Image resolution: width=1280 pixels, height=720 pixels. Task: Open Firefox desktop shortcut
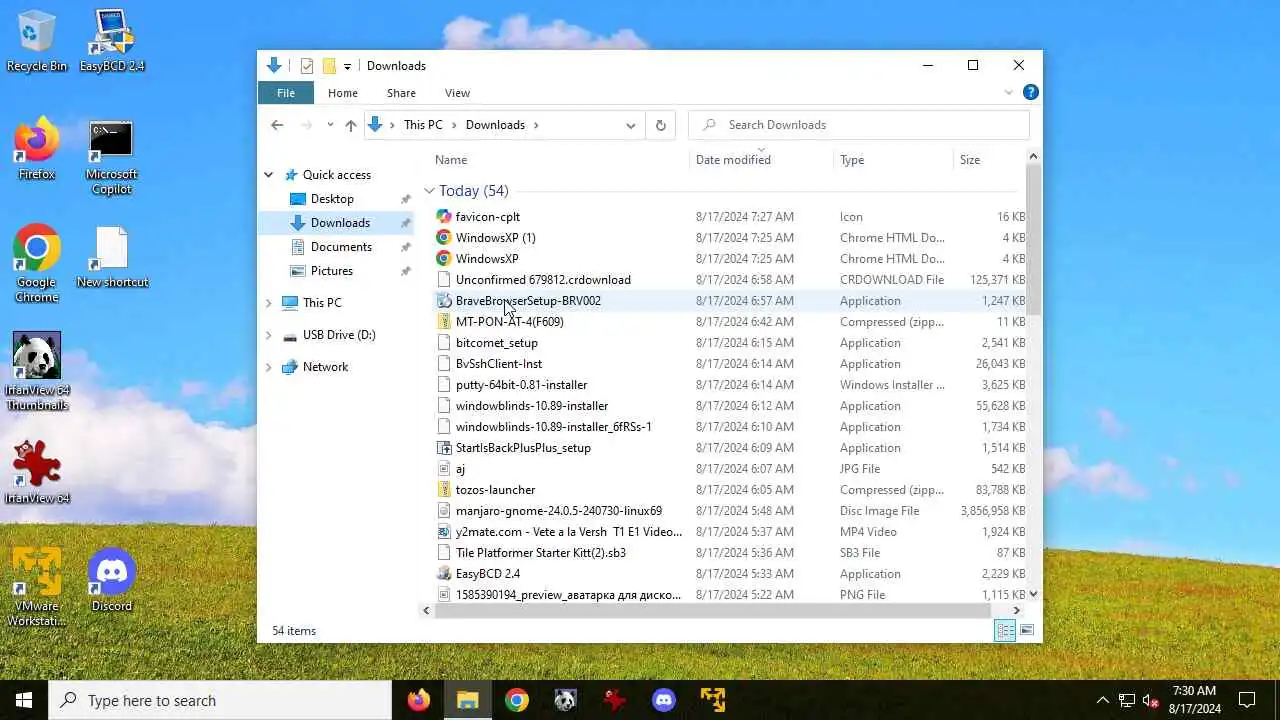37,150
